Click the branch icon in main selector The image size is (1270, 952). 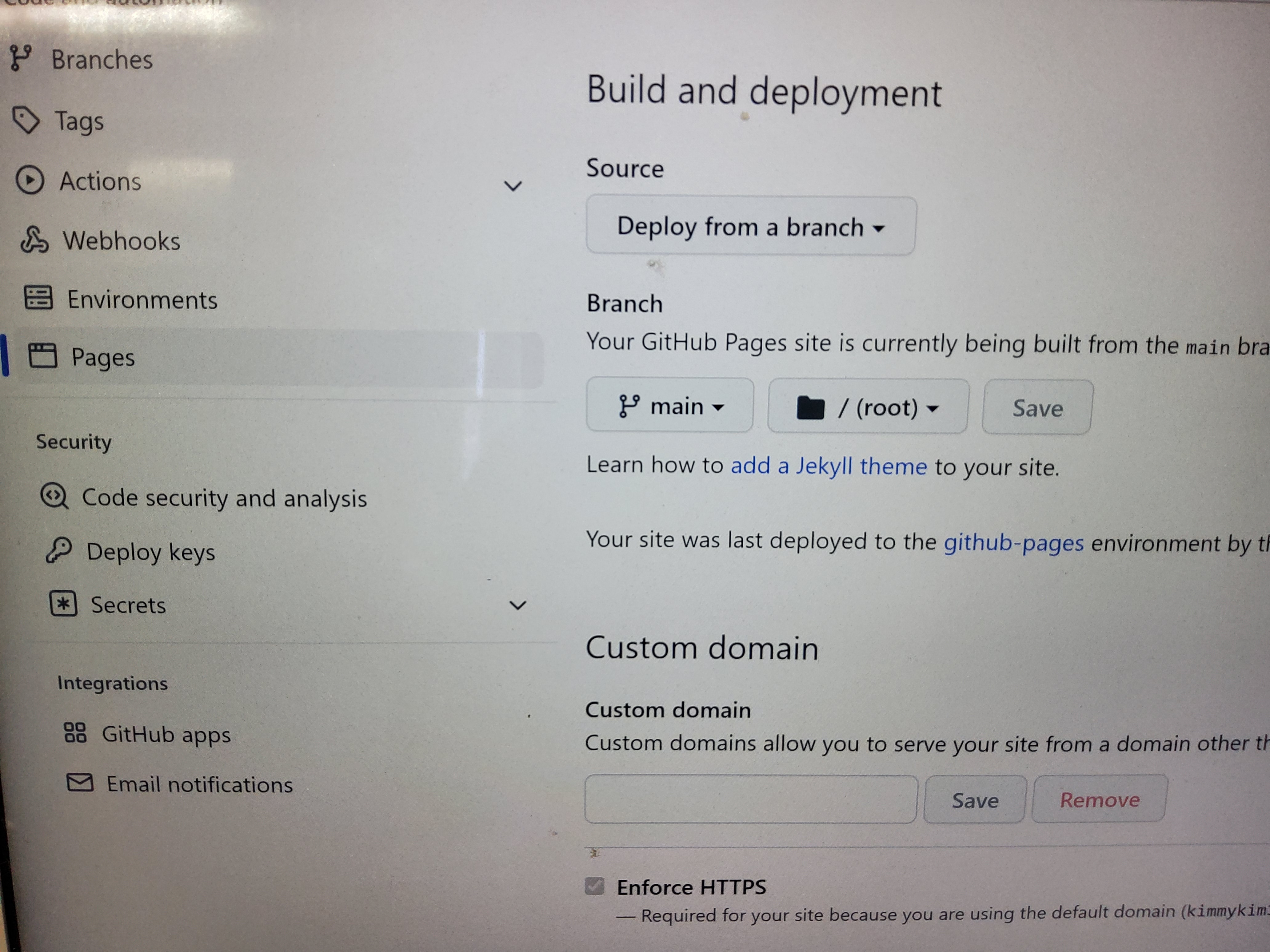pos(629,406)
